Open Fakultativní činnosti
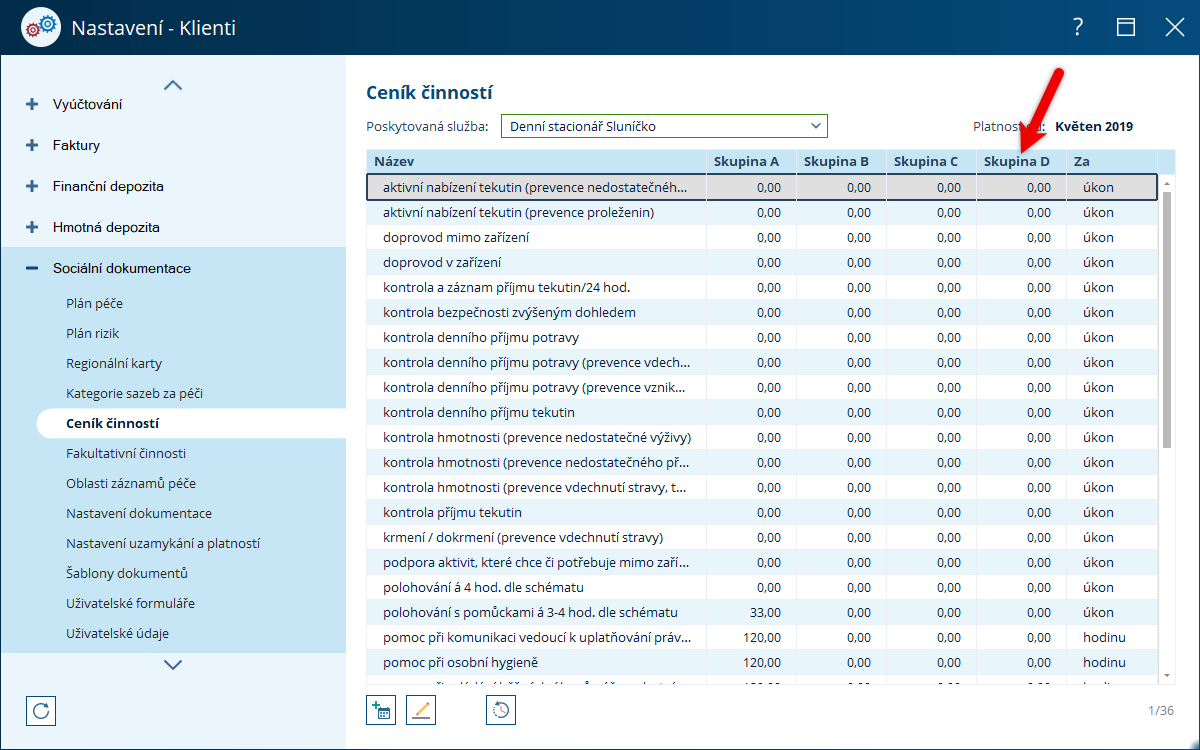Image resolution: width=1200 pixels, height=750 pixels. [126, 453]
